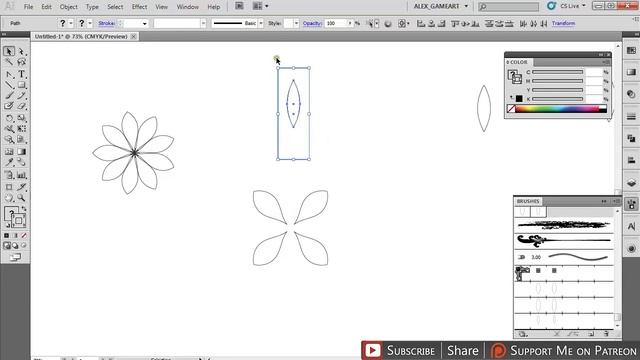640x360 pixels.
Task: Enable Draw Inside mode
Action: 24,246
